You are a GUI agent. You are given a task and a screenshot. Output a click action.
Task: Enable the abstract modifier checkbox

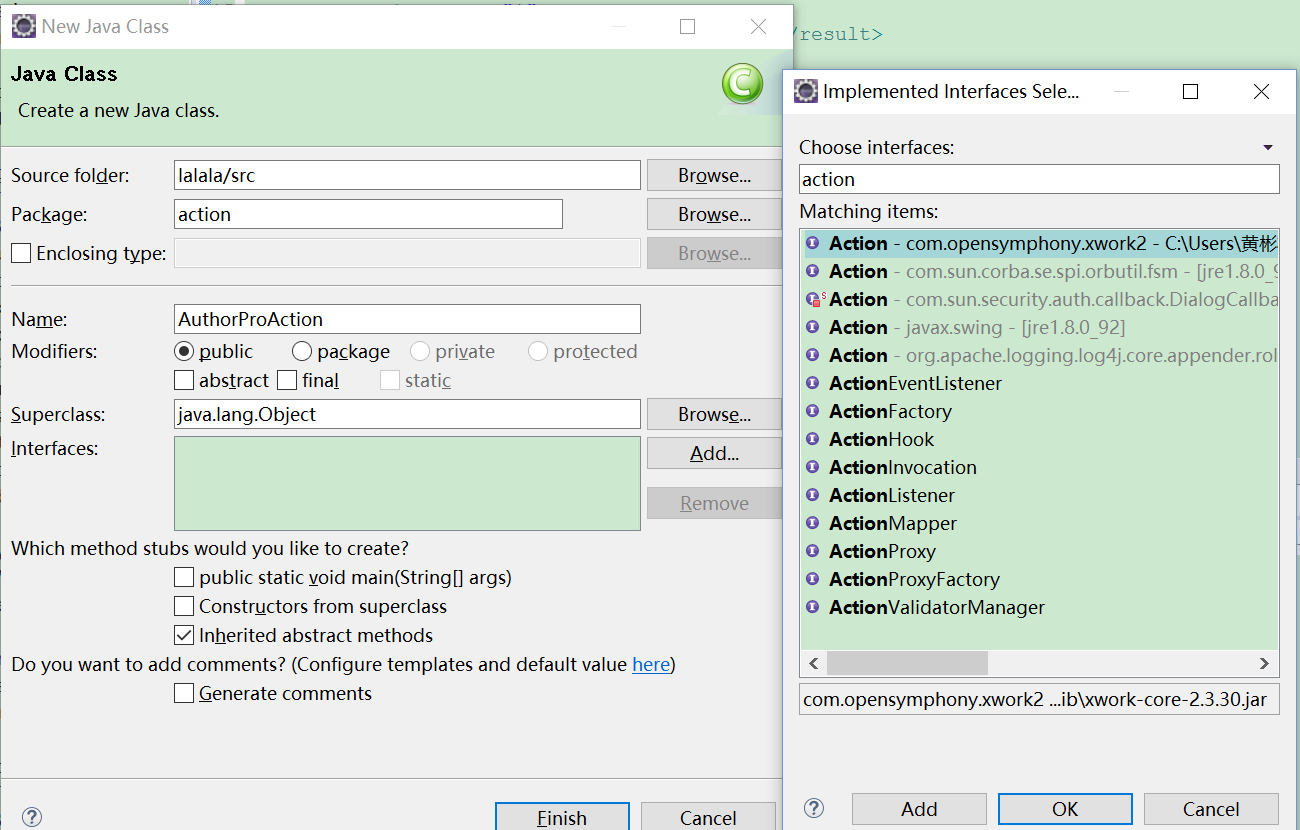click(184, 380)
